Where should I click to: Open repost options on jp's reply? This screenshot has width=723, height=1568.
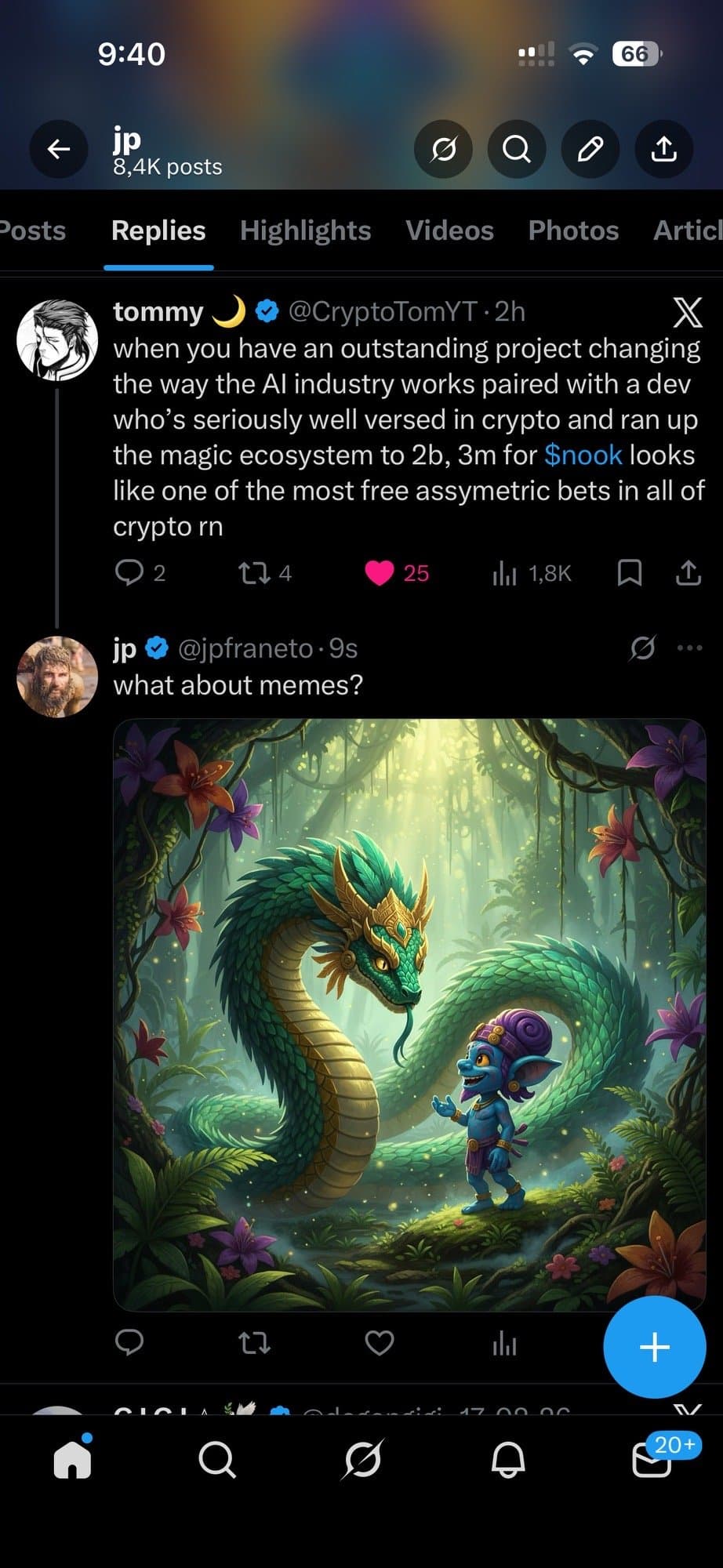(x=255, y=1343)
